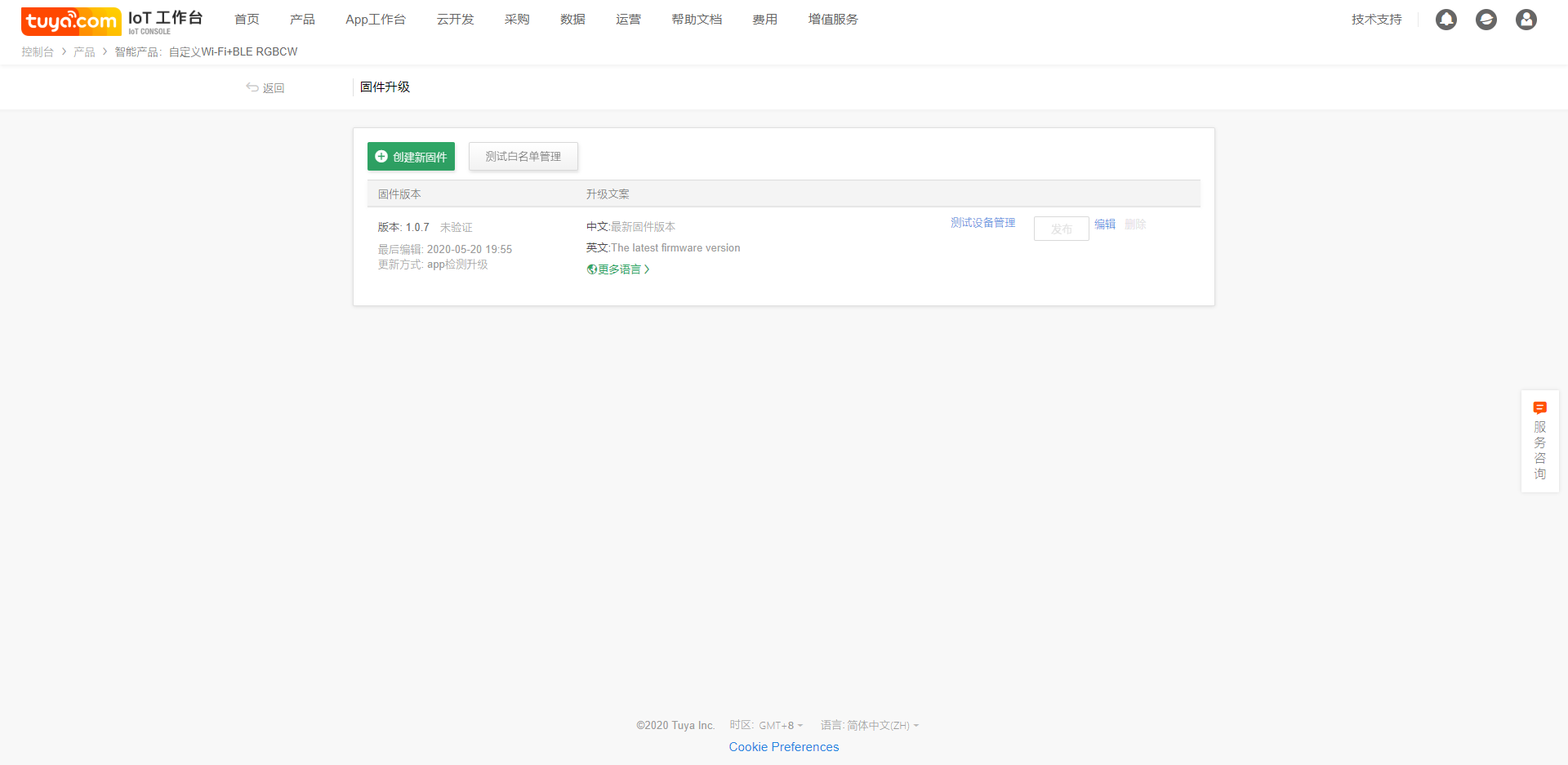Click the back arrow icon
This screenshot has height=765, width=1568.
pos(252,87)
